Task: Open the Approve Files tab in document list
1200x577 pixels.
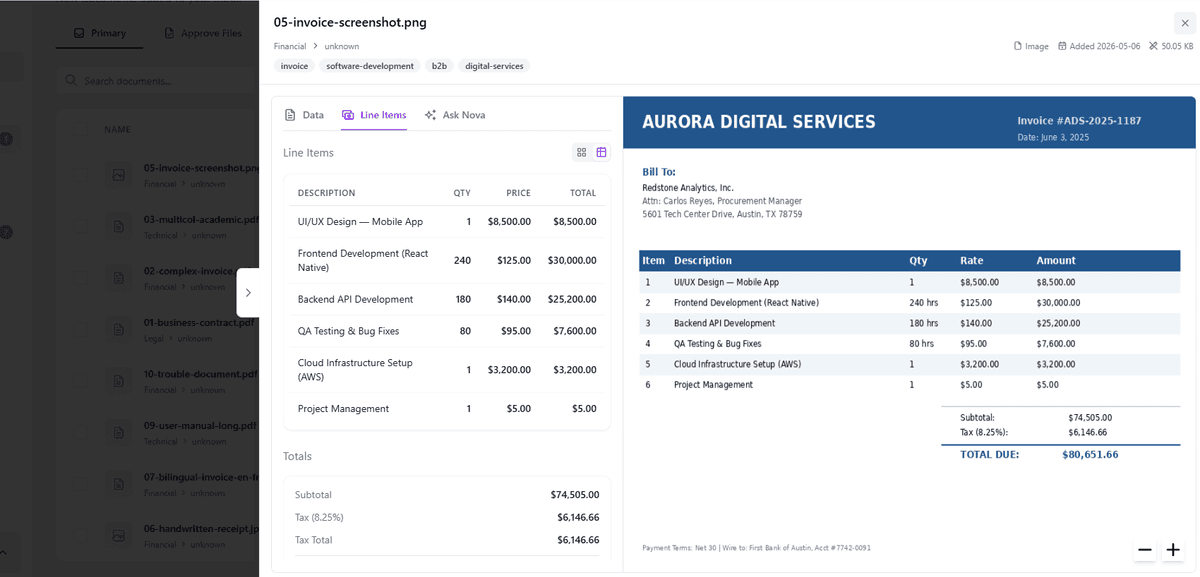Action: point(203,33)
